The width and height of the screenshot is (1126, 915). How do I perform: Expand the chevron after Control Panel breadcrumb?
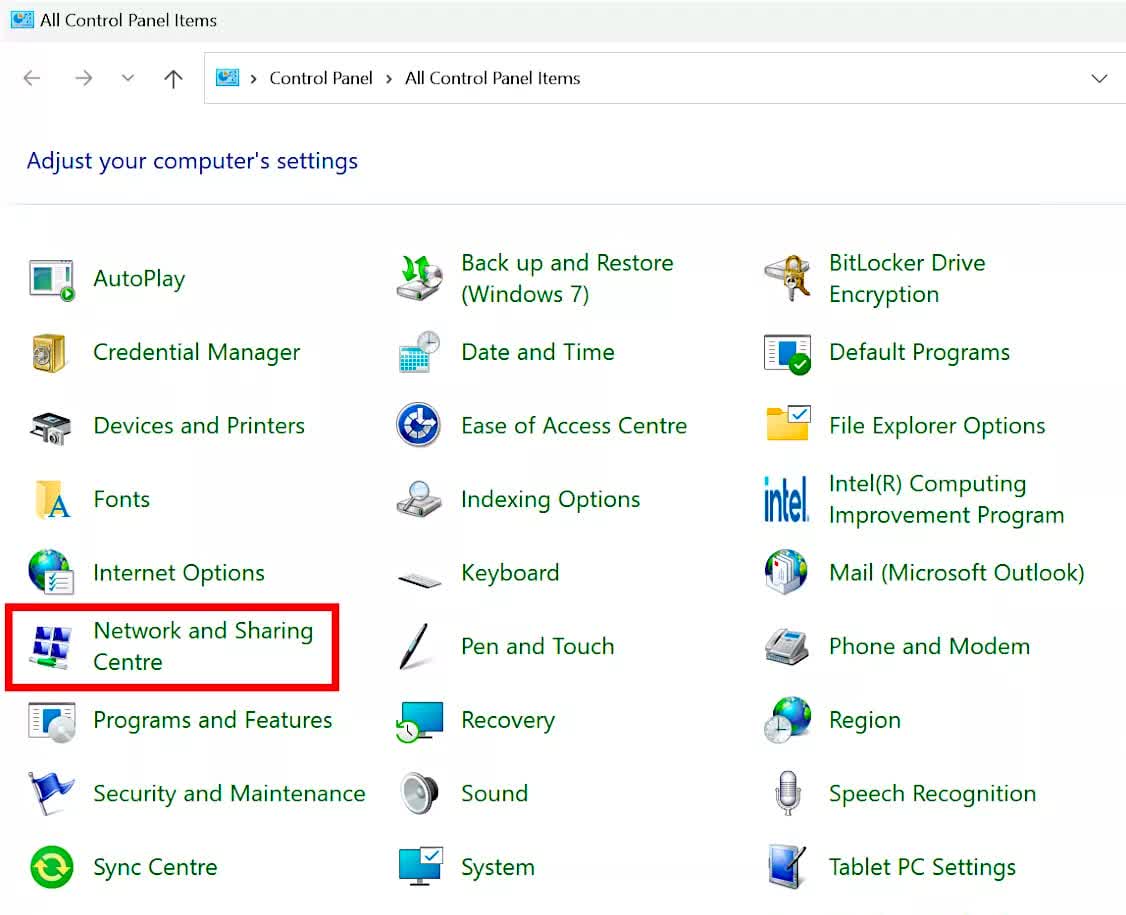tap(390, 78)
